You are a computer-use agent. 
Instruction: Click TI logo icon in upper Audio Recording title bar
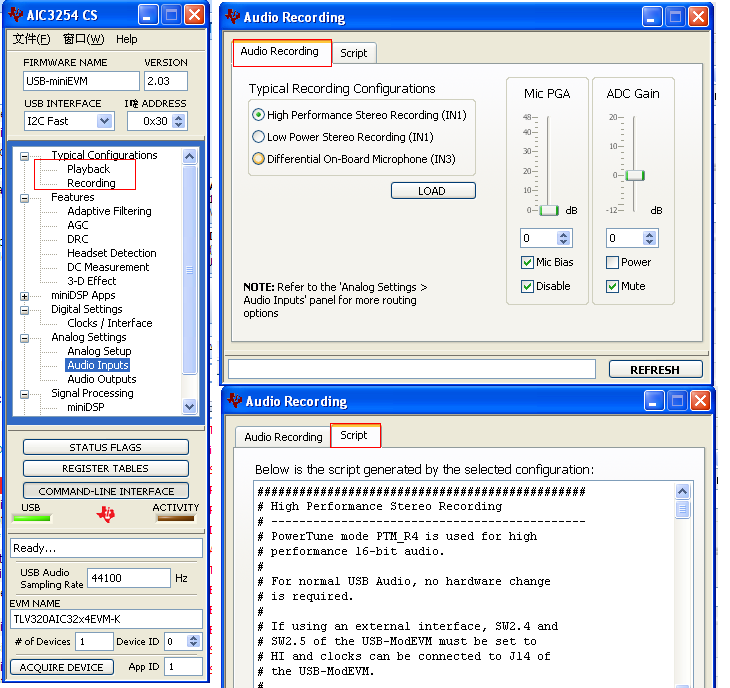click(232, 17)
